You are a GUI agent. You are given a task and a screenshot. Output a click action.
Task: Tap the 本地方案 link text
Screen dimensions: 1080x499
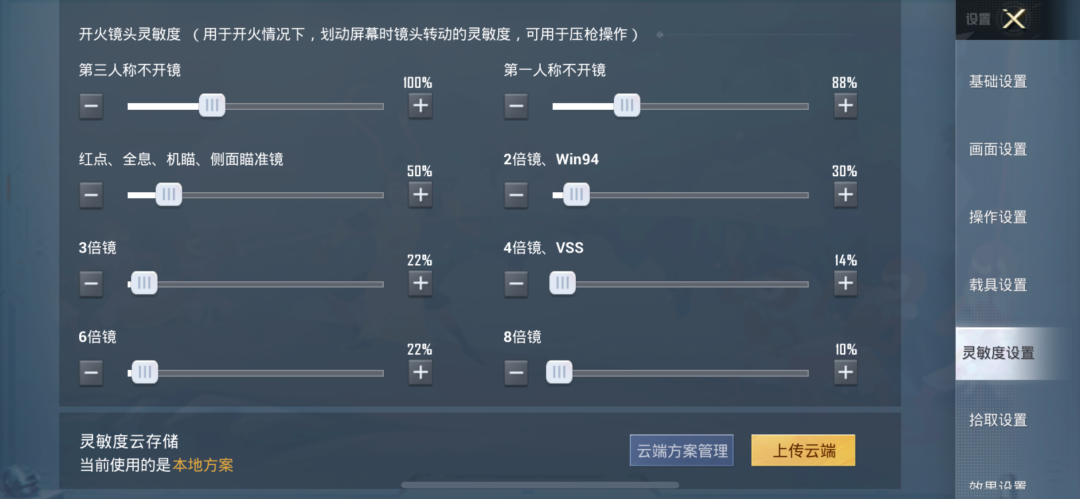[203, 465]
